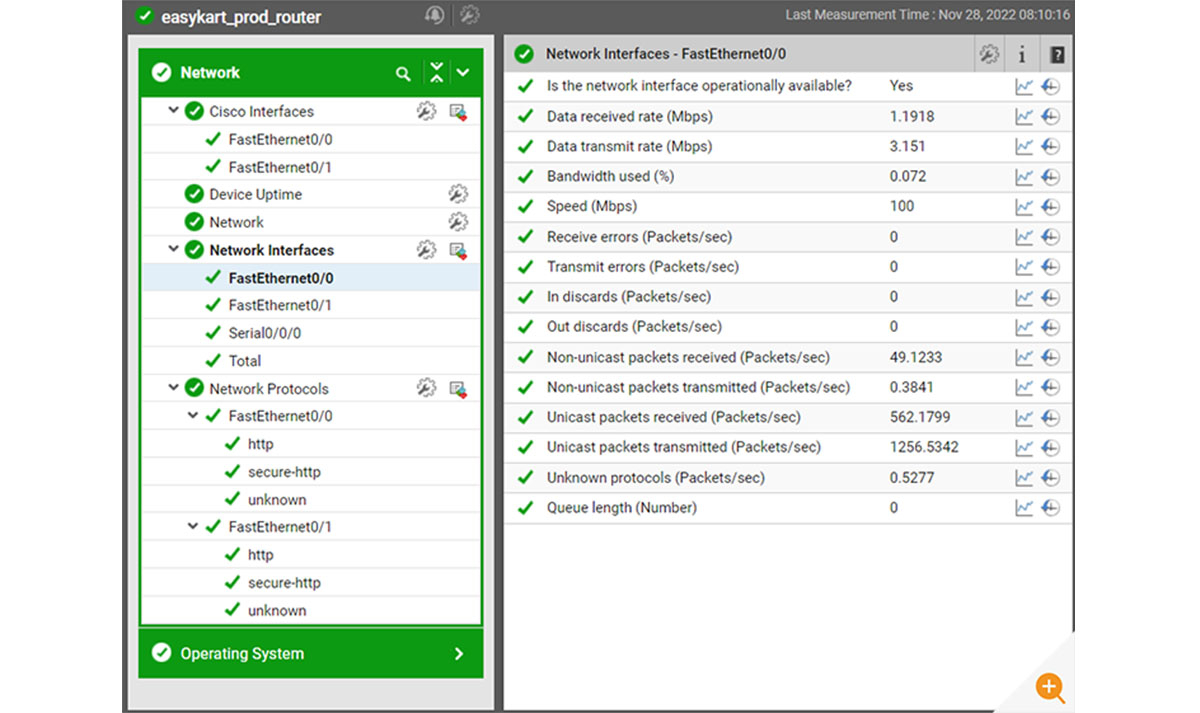Click Last Measurement Time text

(928, 15)
